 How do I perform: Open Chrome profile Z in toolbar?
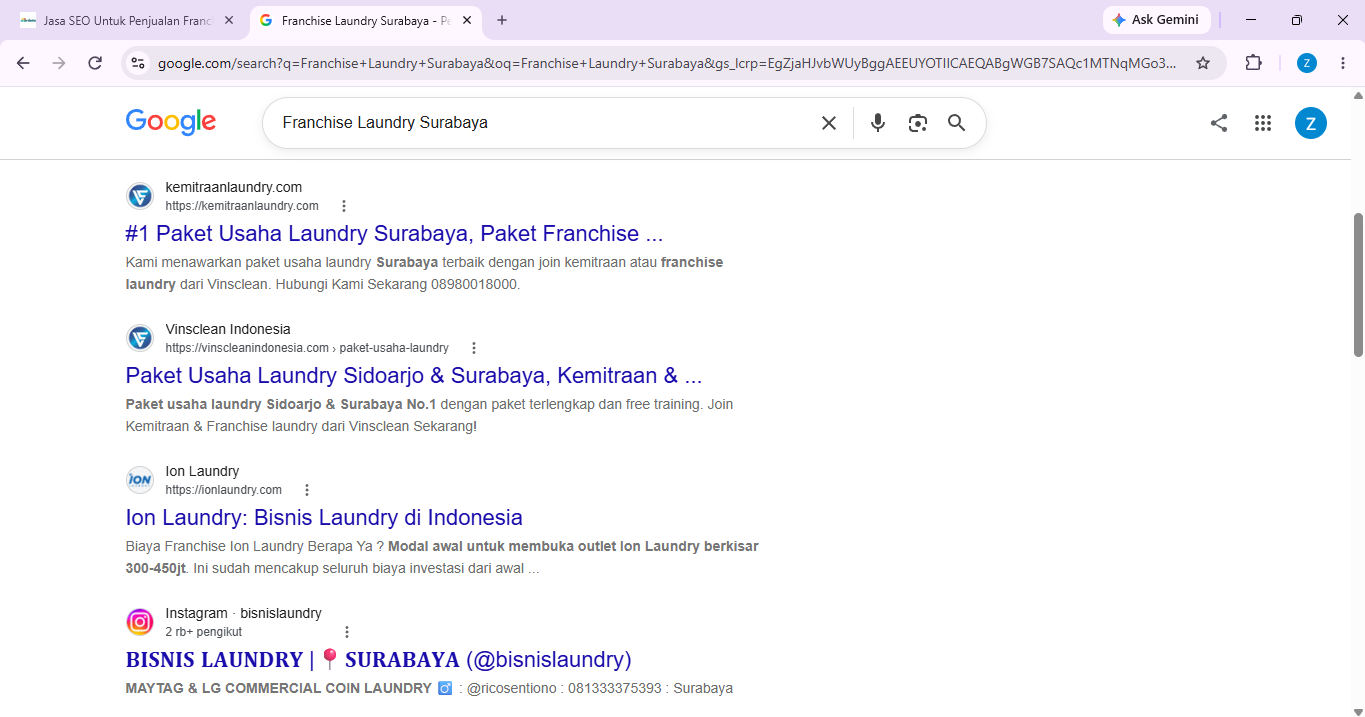[1306, 63]
